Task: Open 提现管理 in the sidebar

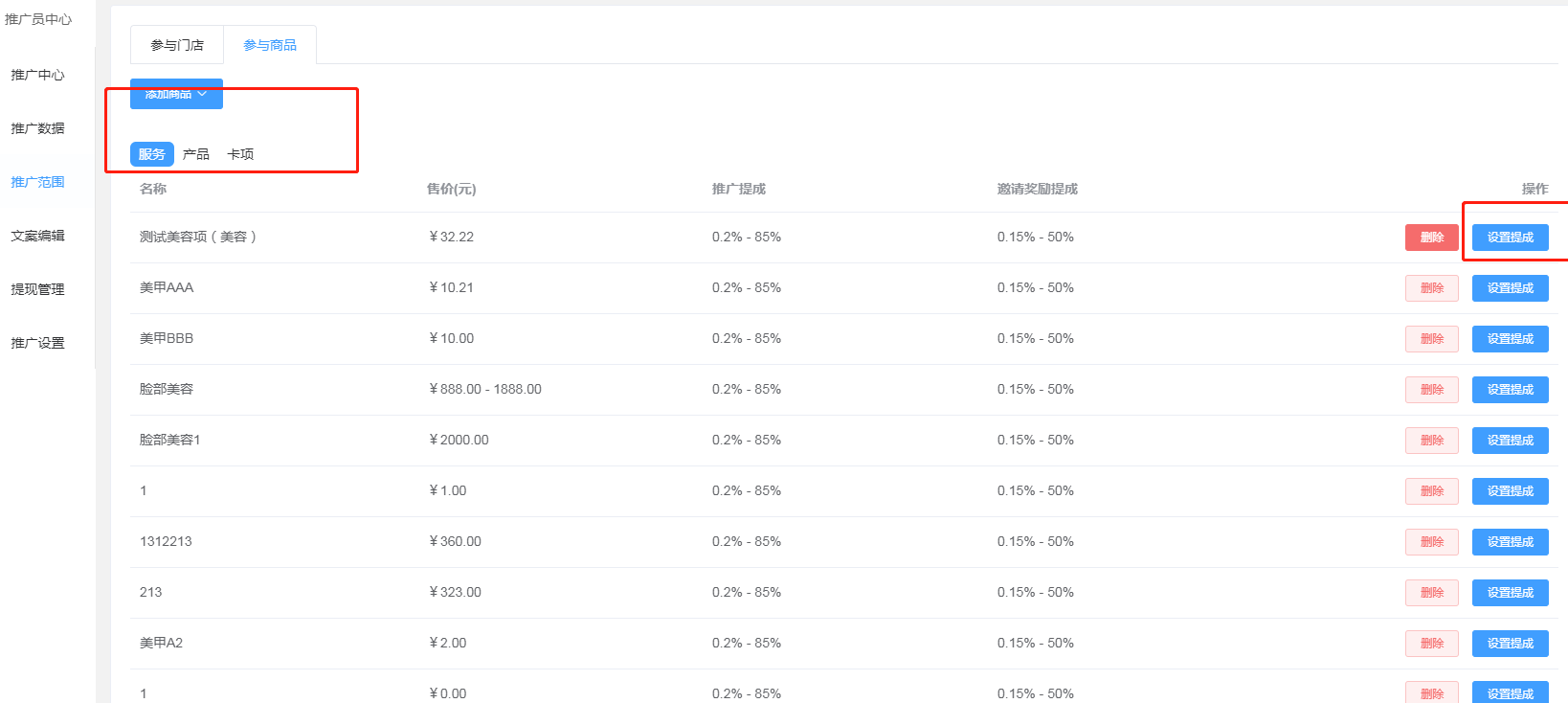Action: click(x=37, y=289)
